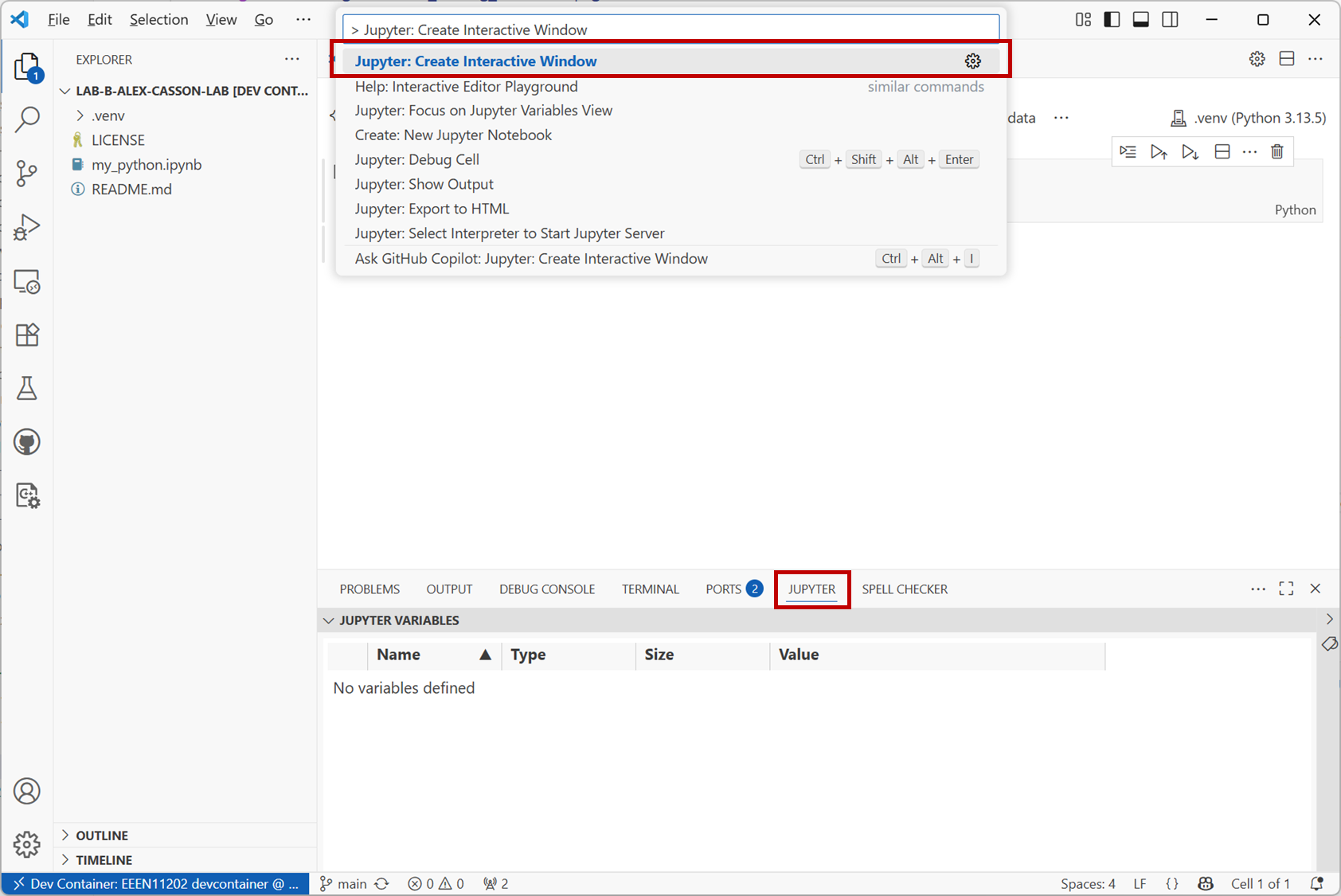Click the command palette input field

[670, 29]
